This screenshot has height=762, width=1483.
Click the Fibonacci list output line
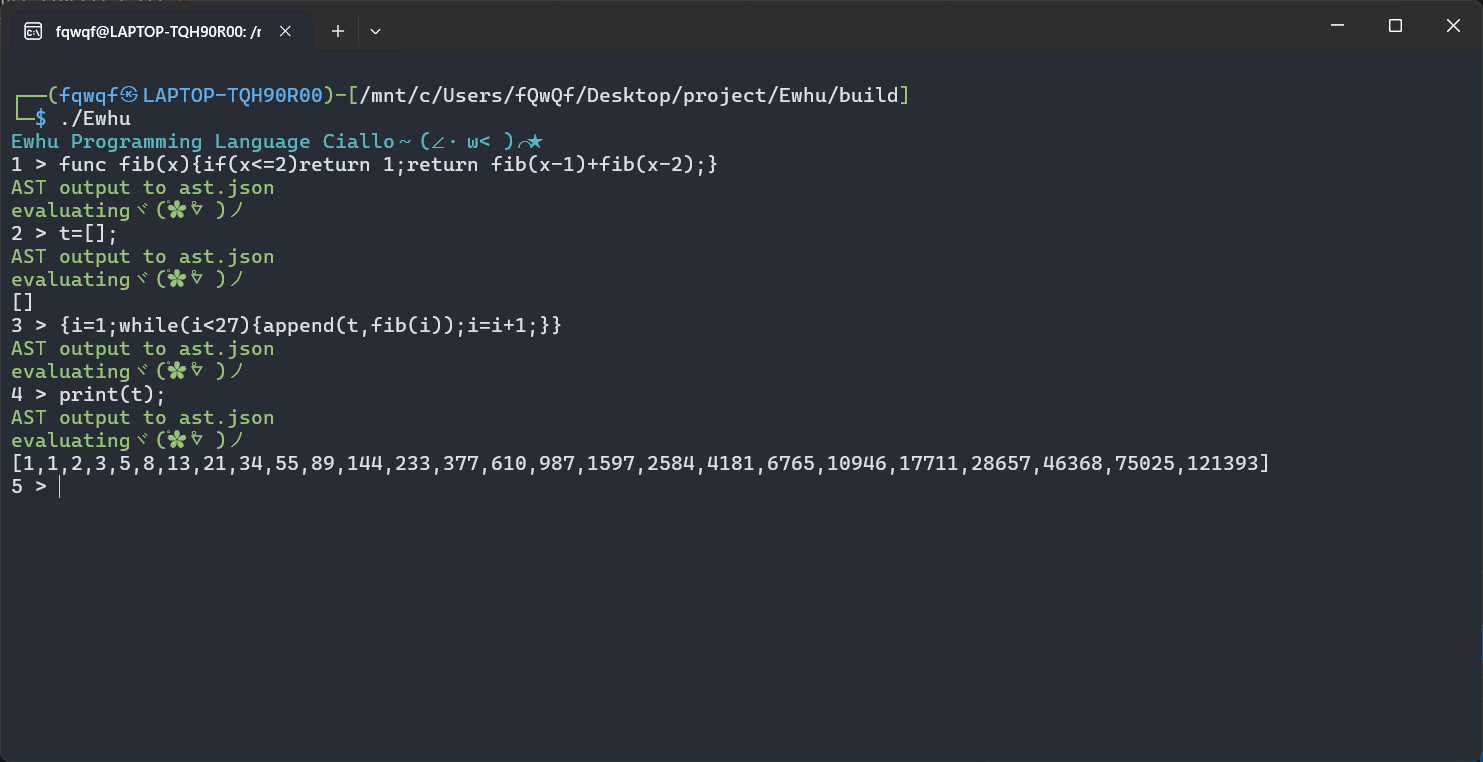[640, 464]
